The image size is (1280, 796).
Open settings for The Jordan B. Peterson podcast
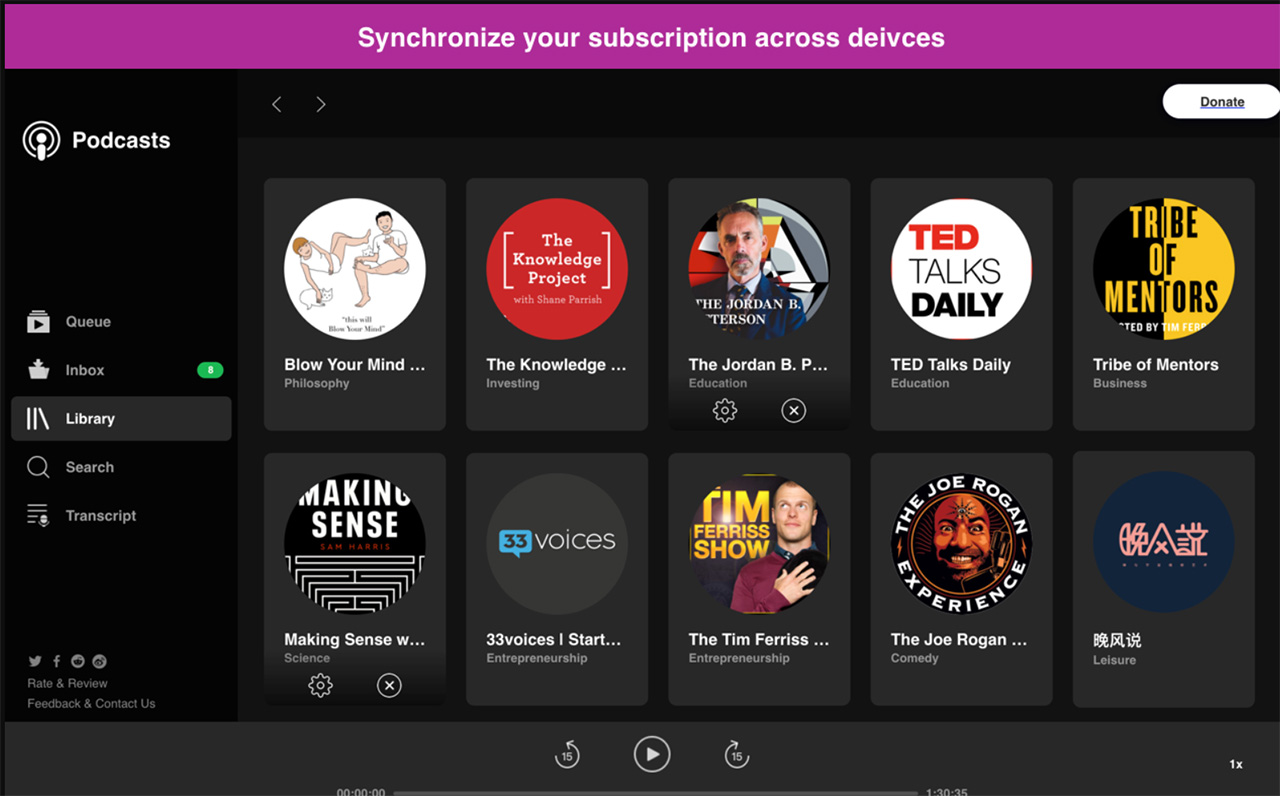pyautogui.click(x=724, y=410)
